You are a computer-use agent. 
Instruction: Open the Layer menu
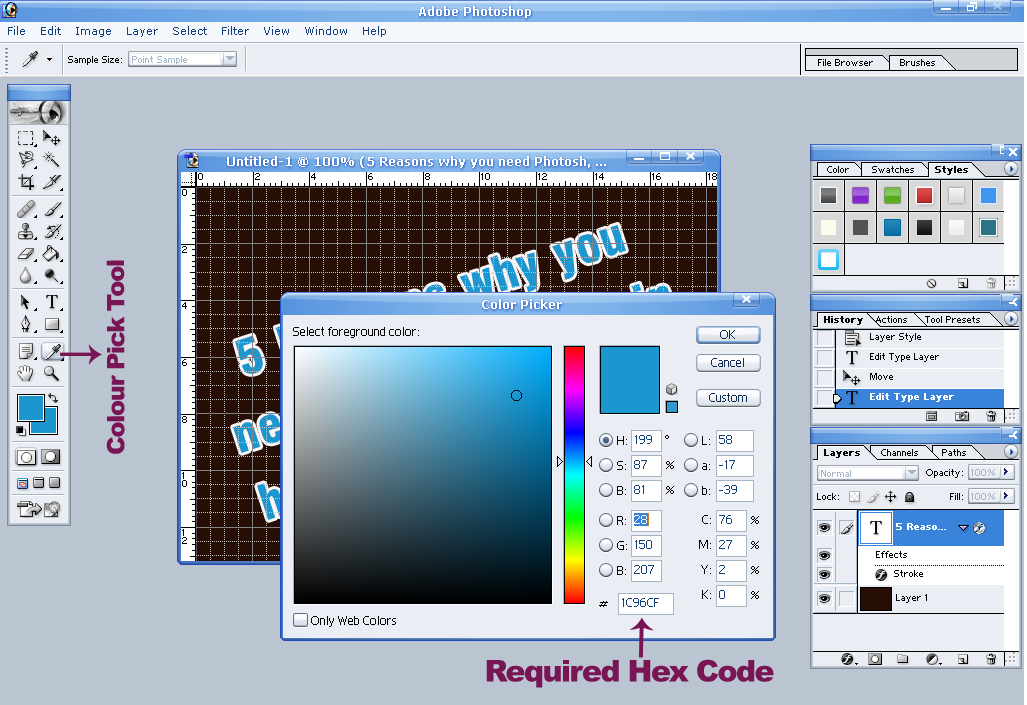(x=141, y=31)
